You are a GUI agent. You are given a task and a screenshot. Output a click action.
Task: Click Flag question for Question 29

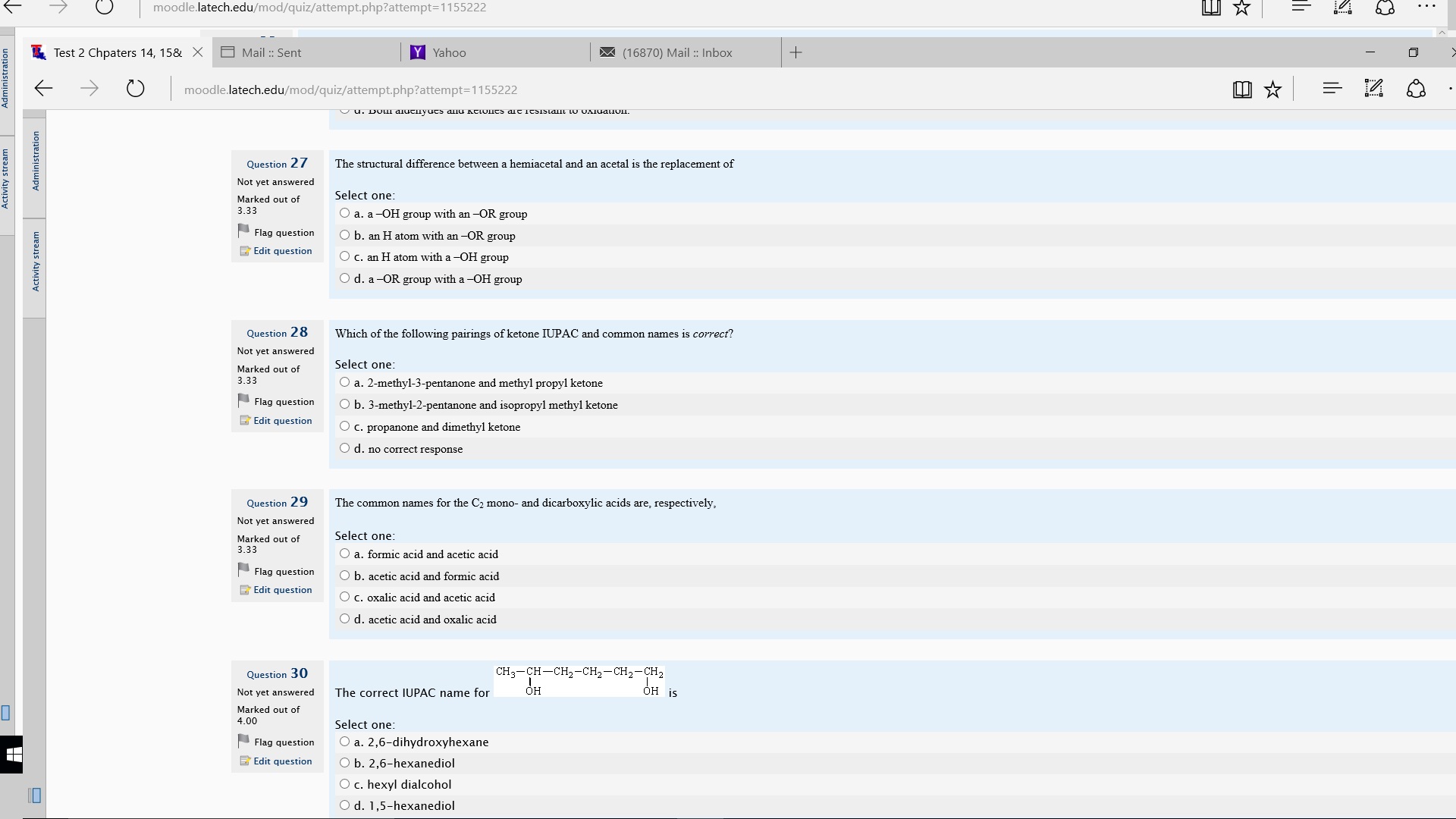pyautogui.click(x=284, y=572)
